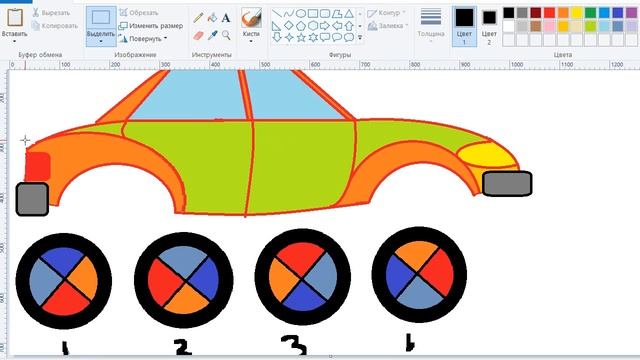Image resolution: width=640 pixels, height=360 pixels.
Task: Pick the rectangle shape
Action: click(x=313, y=14)
